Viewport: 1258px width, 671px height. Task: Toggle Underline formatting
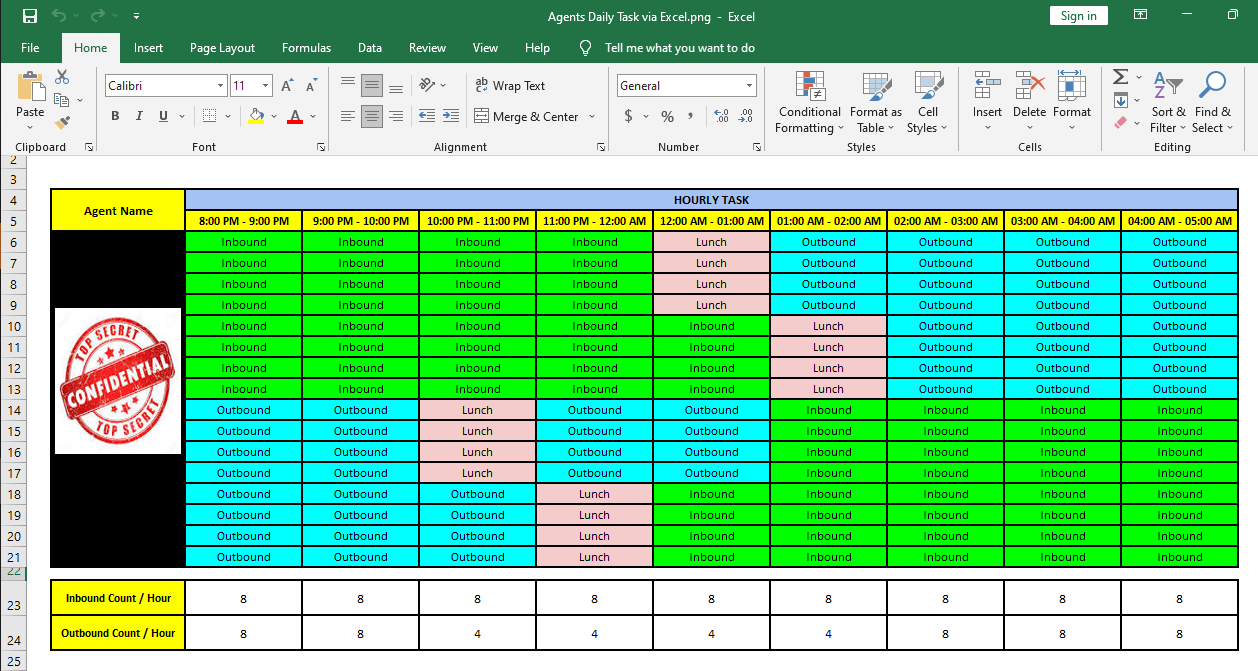pos(163,116)
